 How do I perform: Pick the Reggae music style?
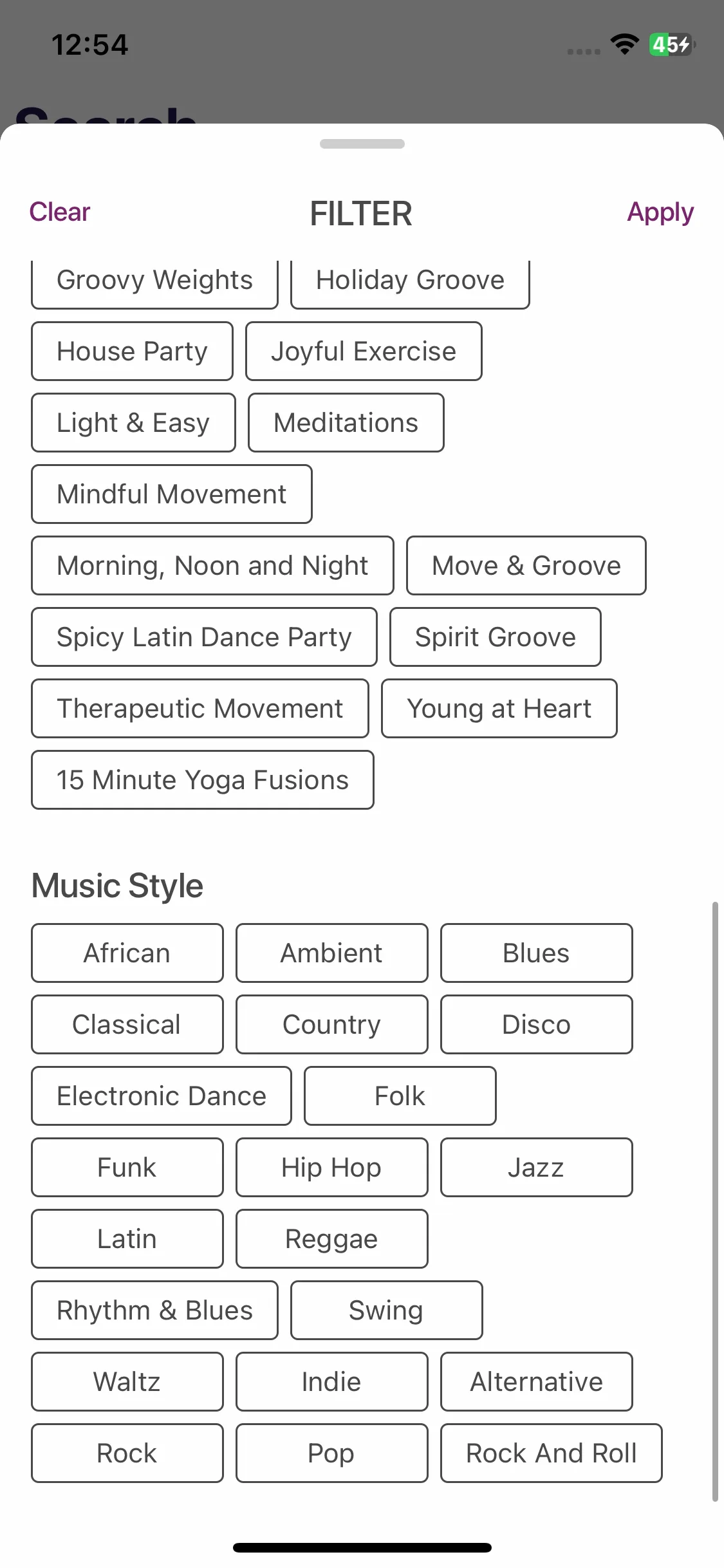332,1239
